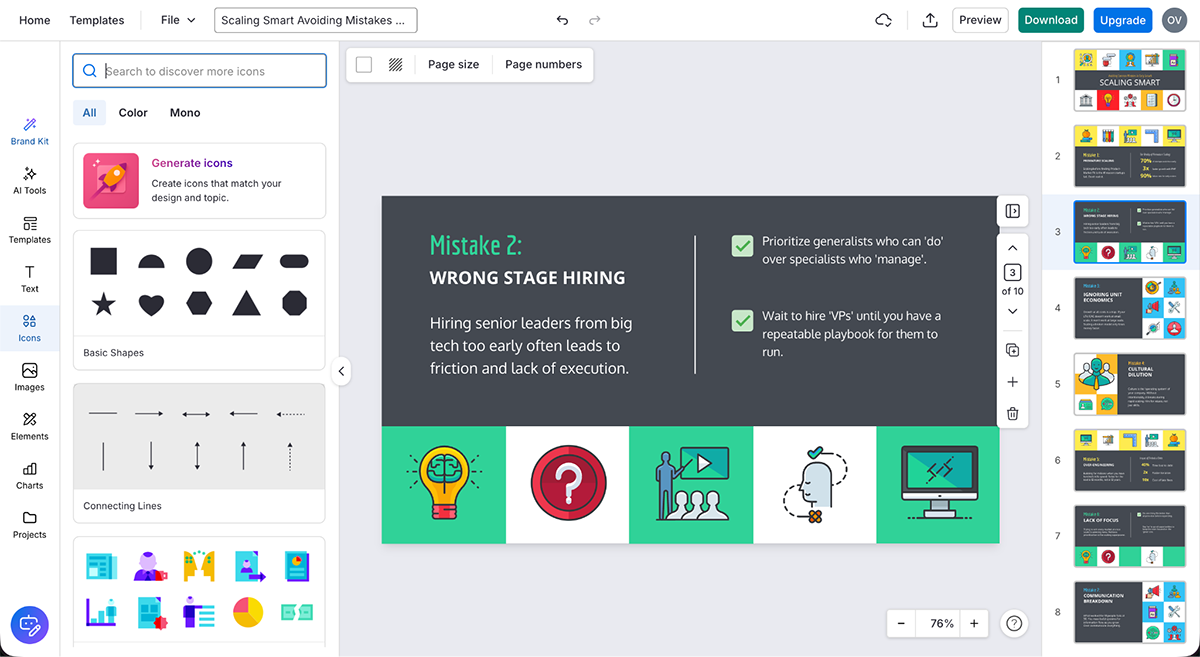
Task: Go to Home
Action: [35, 20]
